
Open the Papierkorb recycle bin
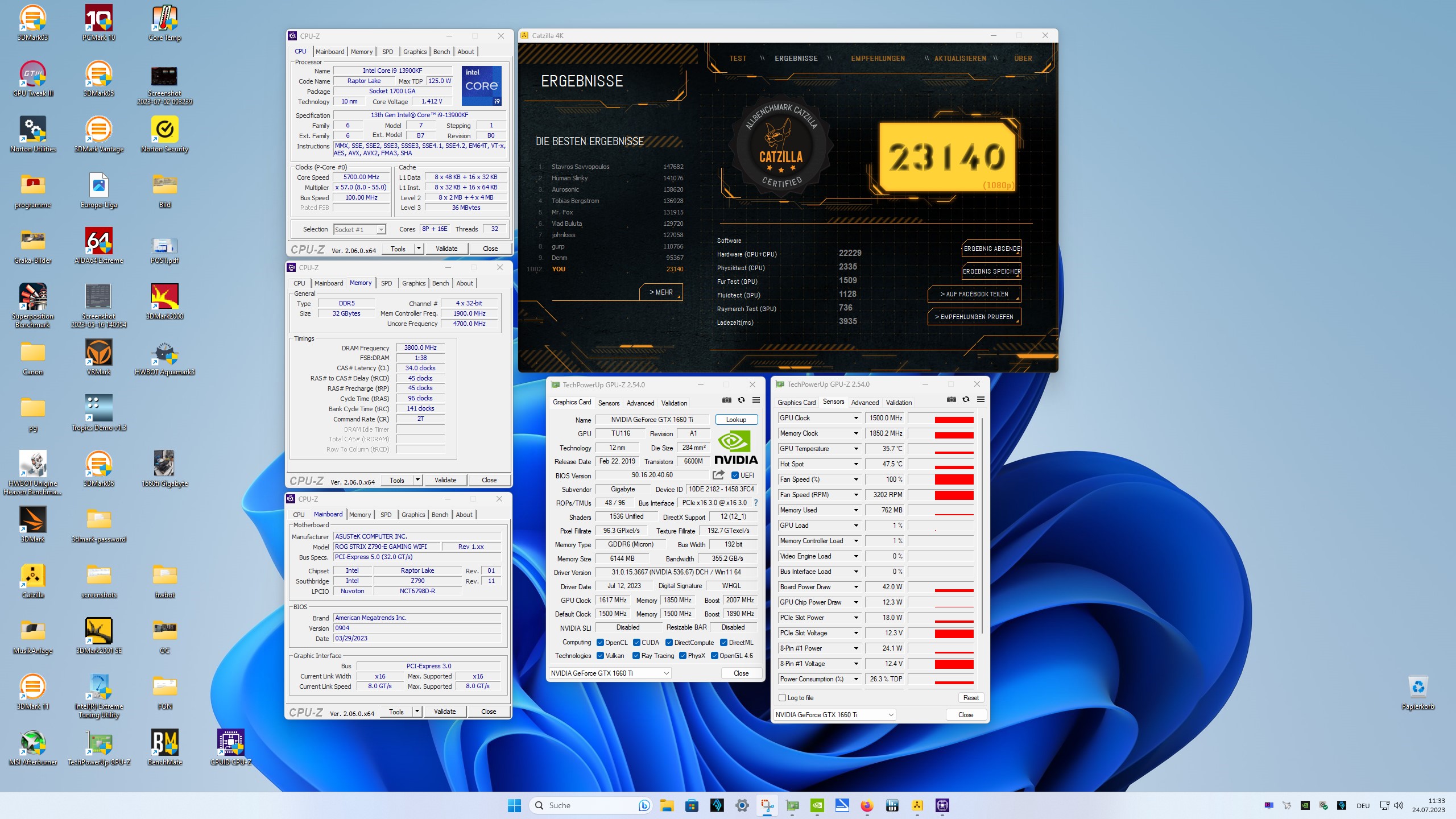point(1418,692)
